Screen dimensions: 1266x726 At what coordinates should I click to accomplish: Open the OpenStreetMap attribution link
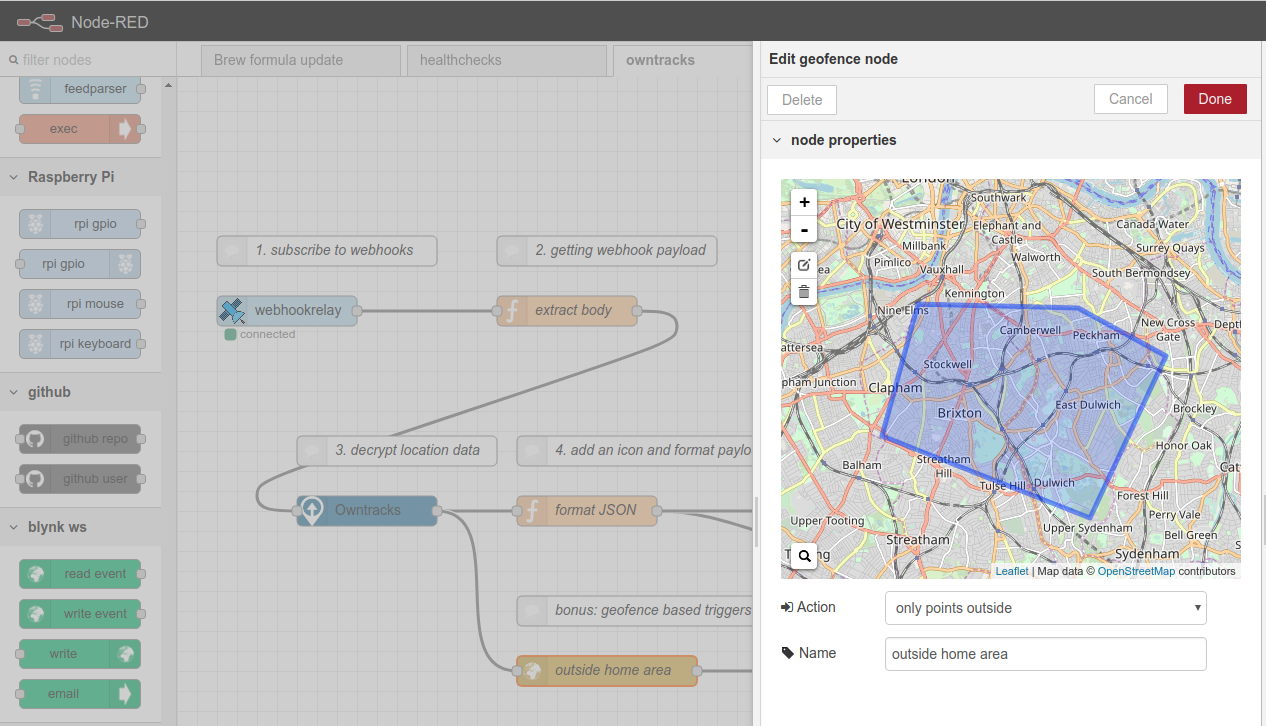click(x=1136, y=571)
